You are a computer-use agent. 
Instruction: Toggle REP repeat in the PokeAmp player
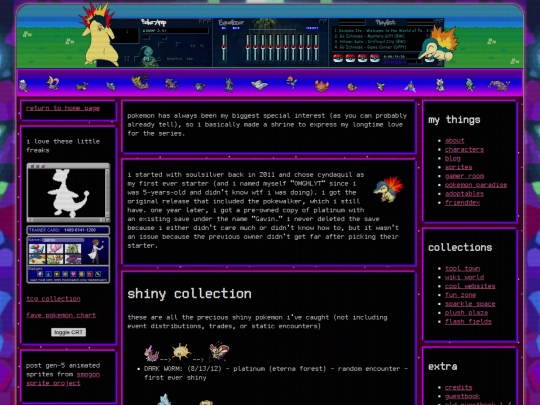pos(190,59)
